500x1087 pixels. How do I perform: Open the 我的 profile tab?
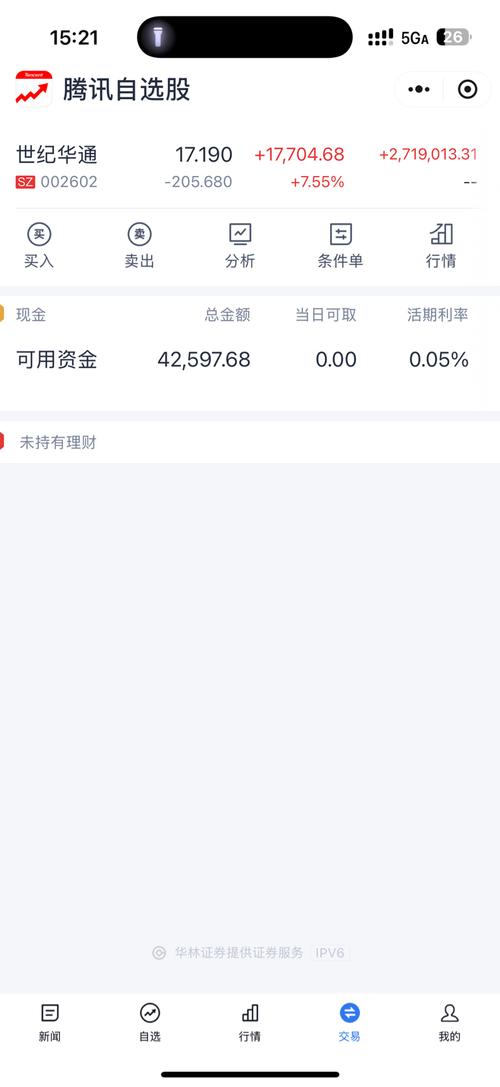pyautogui.click(x=449, y=1023)
